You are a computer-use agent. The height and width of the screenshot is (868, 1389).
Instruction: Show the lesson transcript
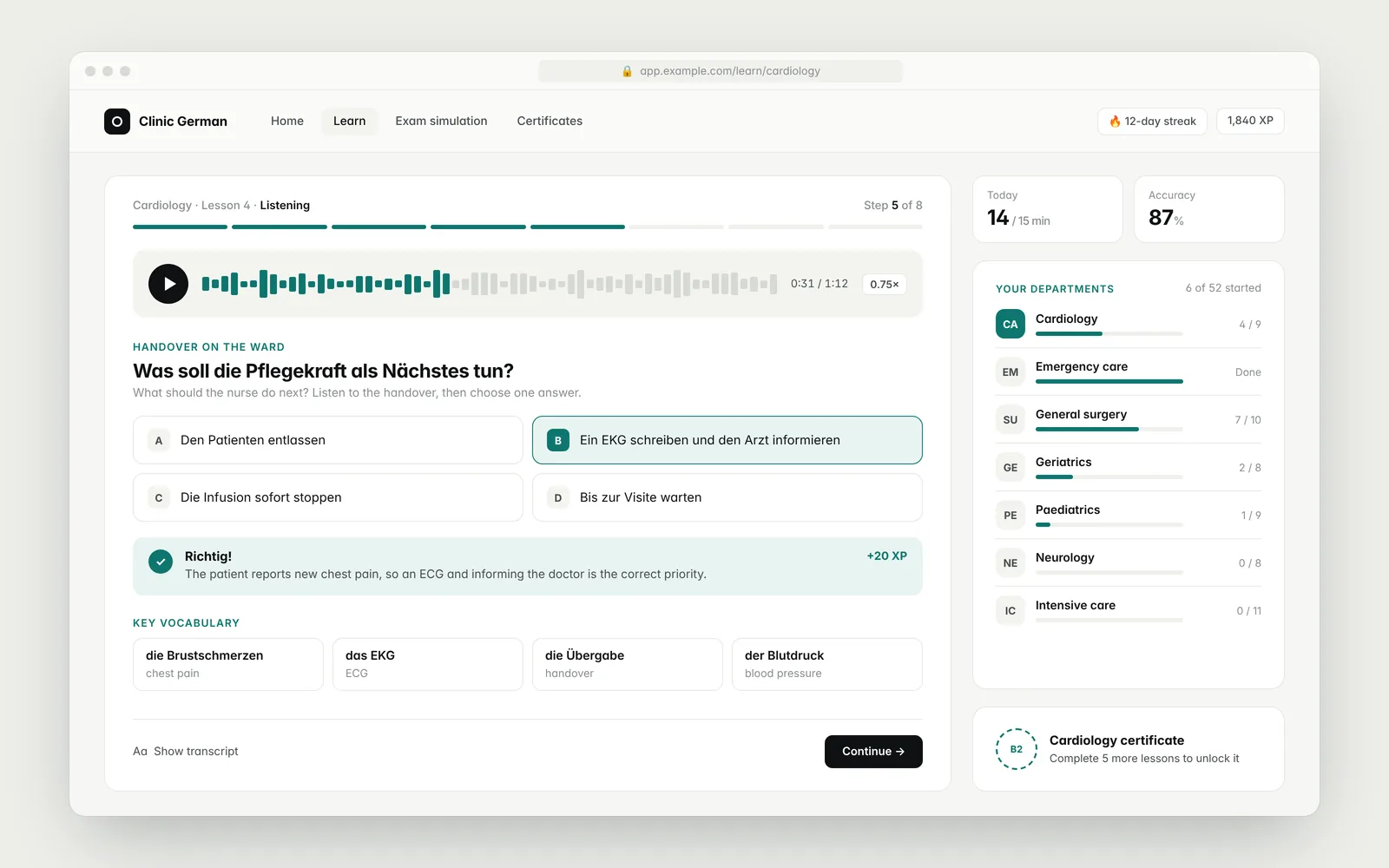186,752
